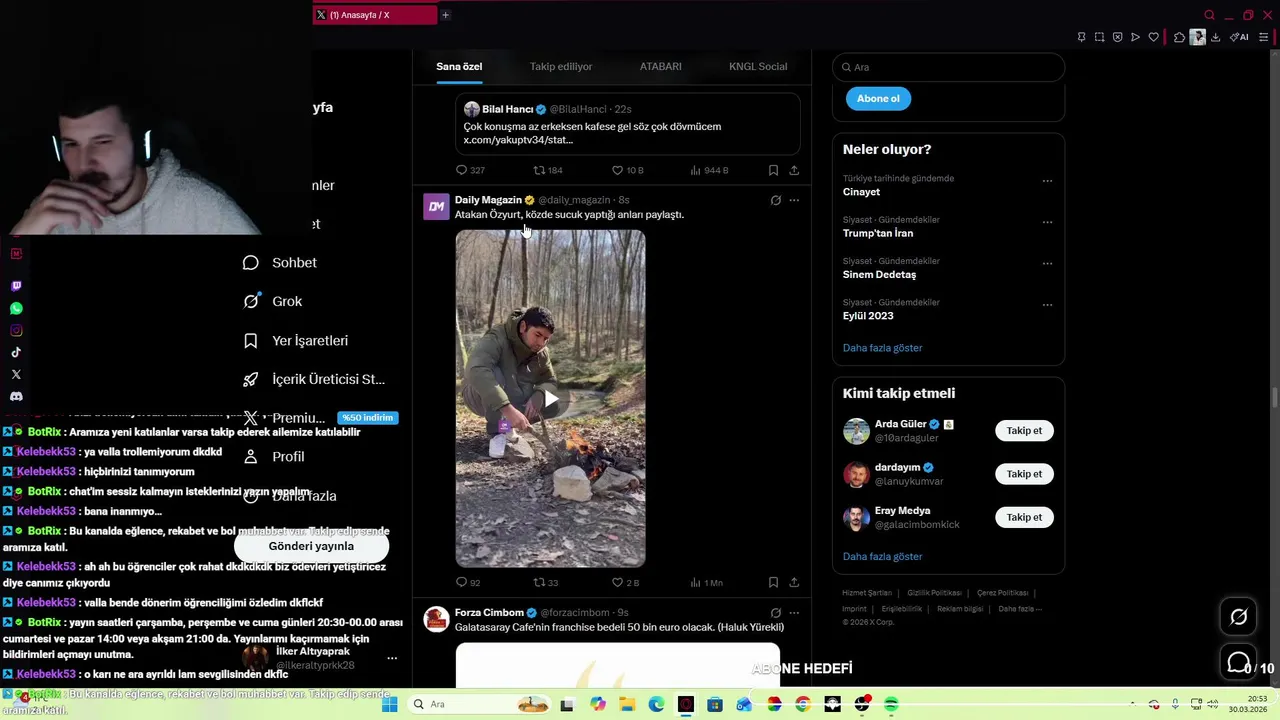Show more suggestions under Kimi takip etmeli

(x=882, y=556)
